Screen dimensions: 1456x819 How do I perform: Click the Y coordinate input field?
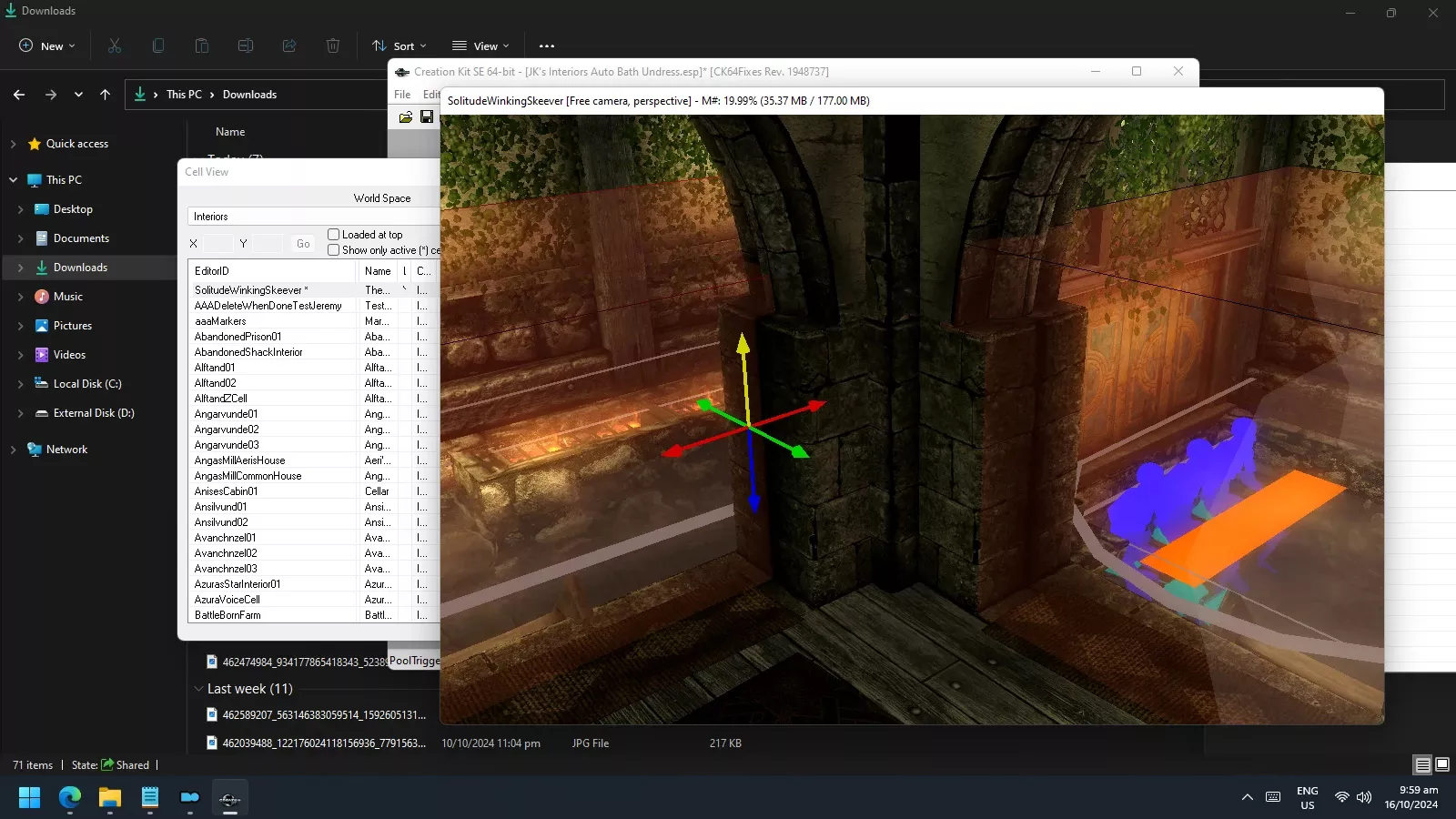click(x=268, y=244)
